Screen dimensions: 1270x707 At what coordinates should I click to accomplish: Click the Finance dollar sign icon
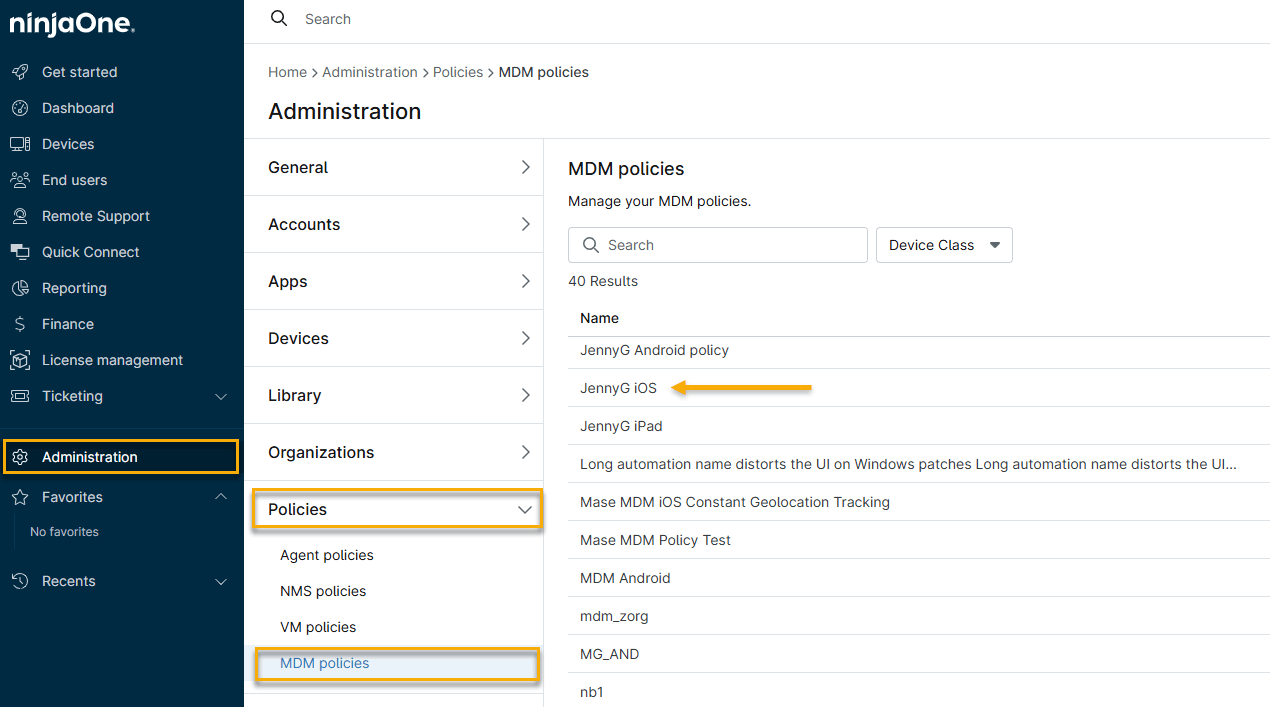(x=19, y=324)
